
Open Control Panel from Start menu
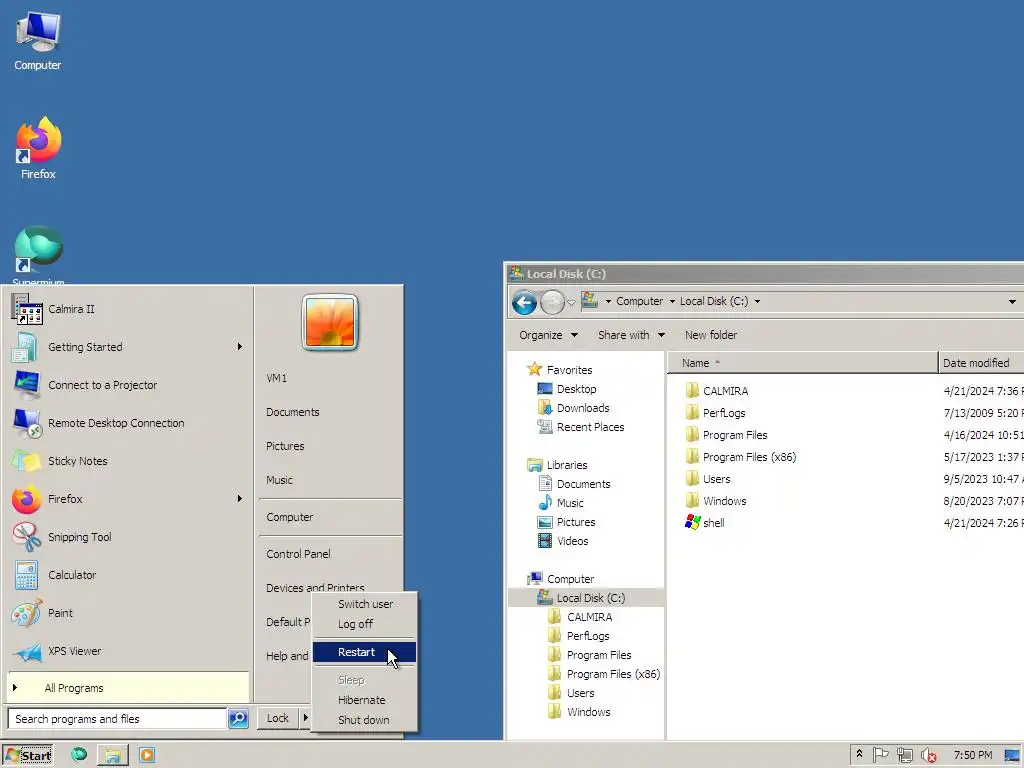(330, 554)
